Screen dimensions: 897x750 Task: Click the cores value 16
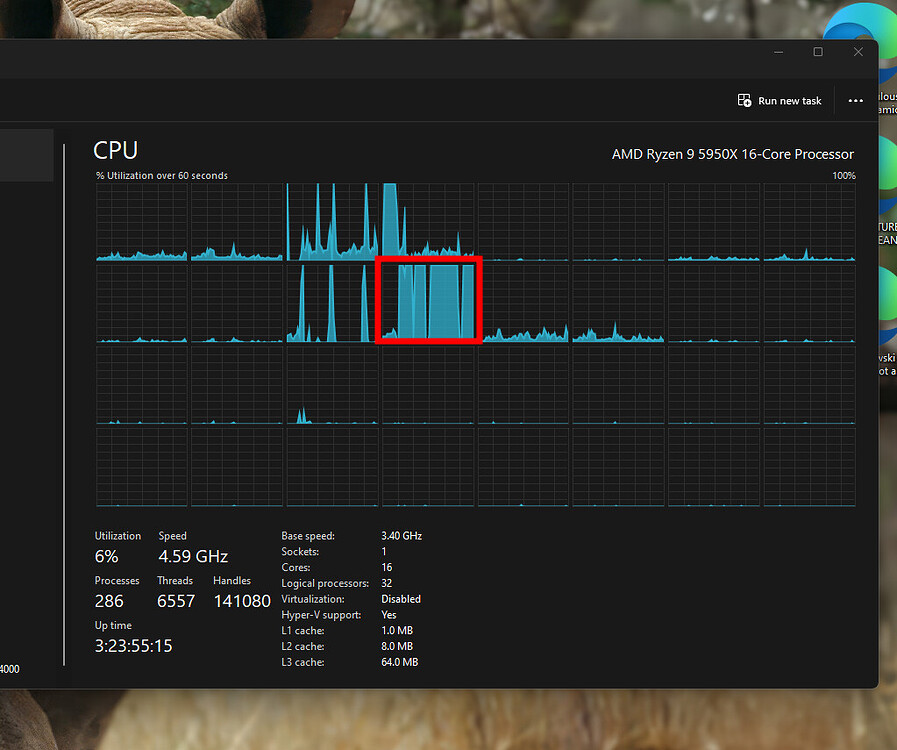(387, 568)
